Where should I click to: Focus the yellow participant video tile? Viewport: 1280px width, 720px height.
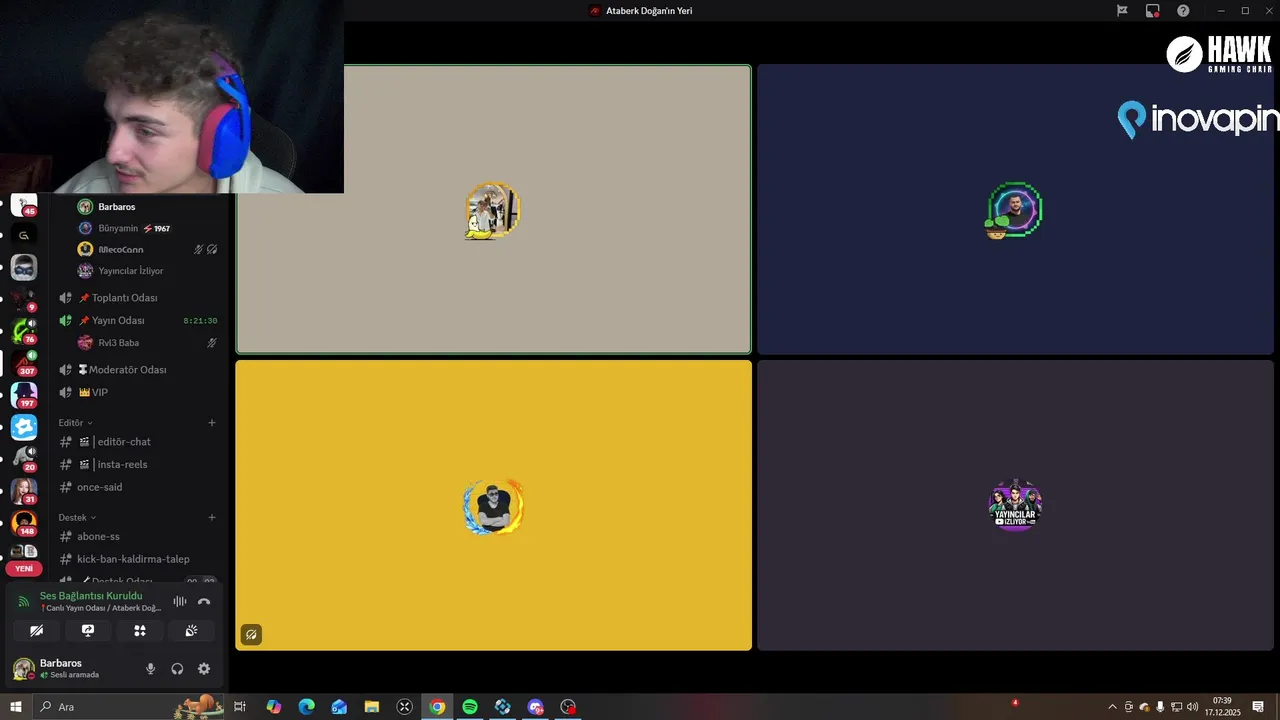pyautogui.click(x=493, y=505)
